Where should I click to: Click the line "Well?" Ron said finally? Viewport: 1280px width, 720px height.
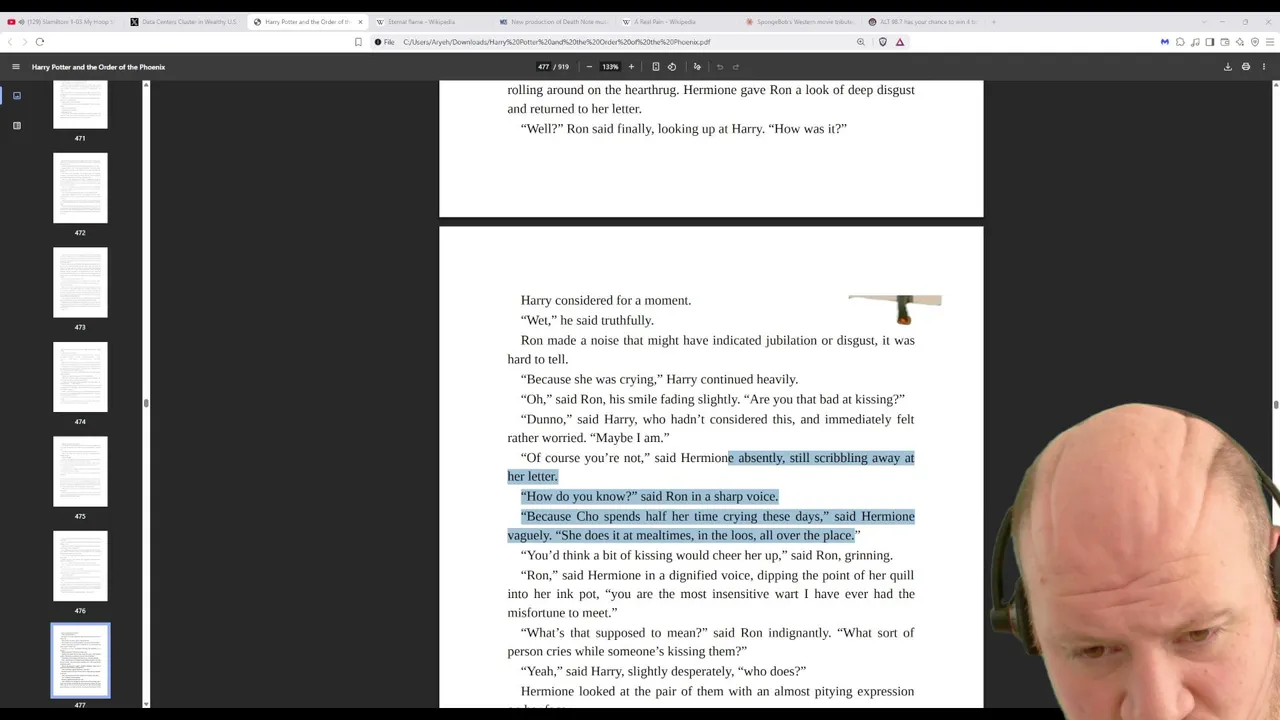coord(684,129)
